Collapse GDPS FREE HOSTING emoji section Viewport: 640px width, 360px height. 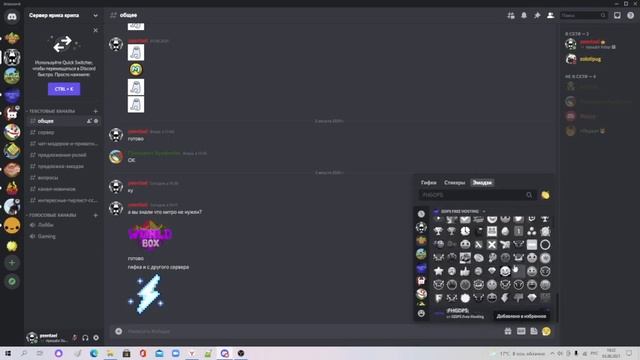pyautogui.click(x=460, y=211)
